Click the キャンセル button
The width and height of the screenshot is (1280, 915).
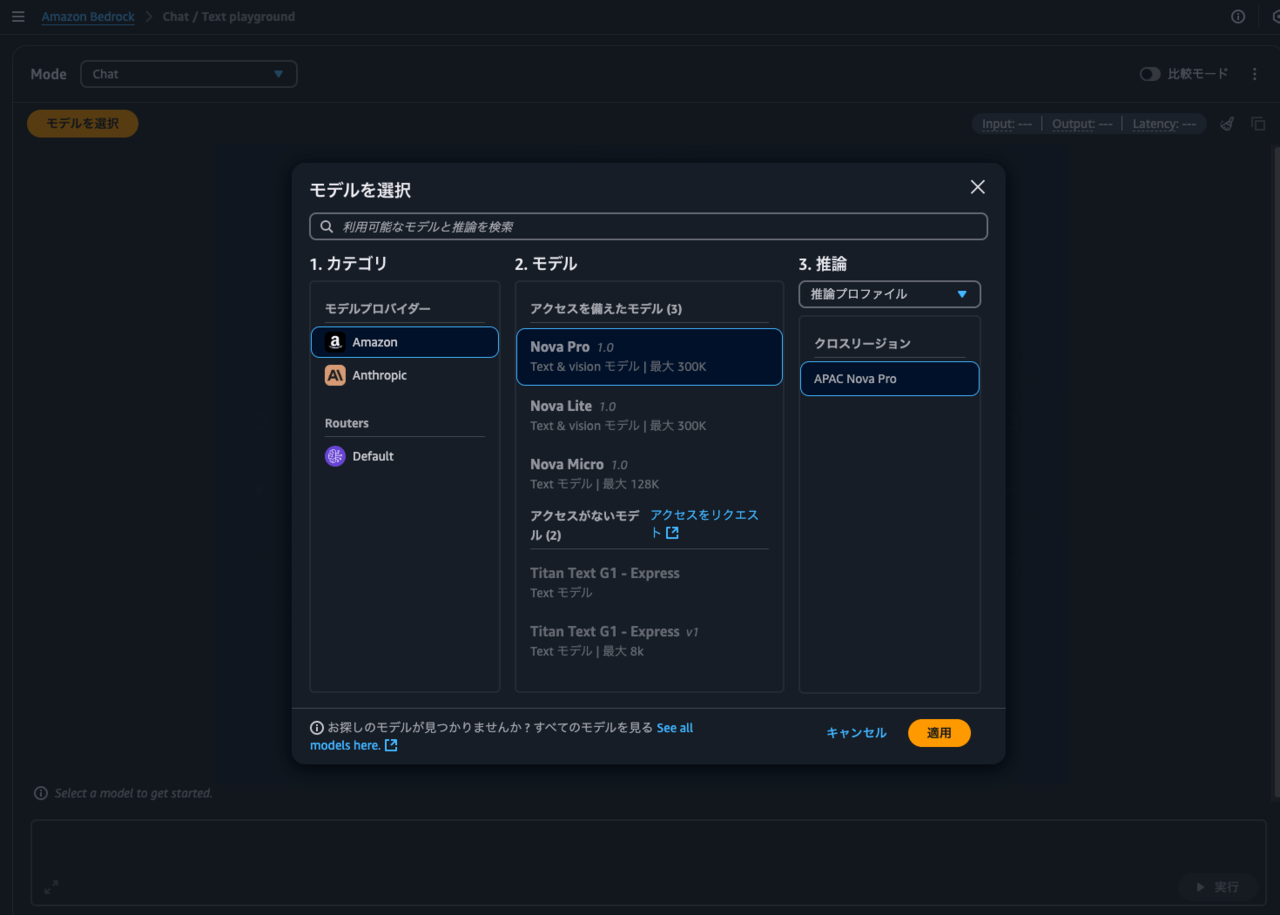pyautogui.click(x=856, y=733)
